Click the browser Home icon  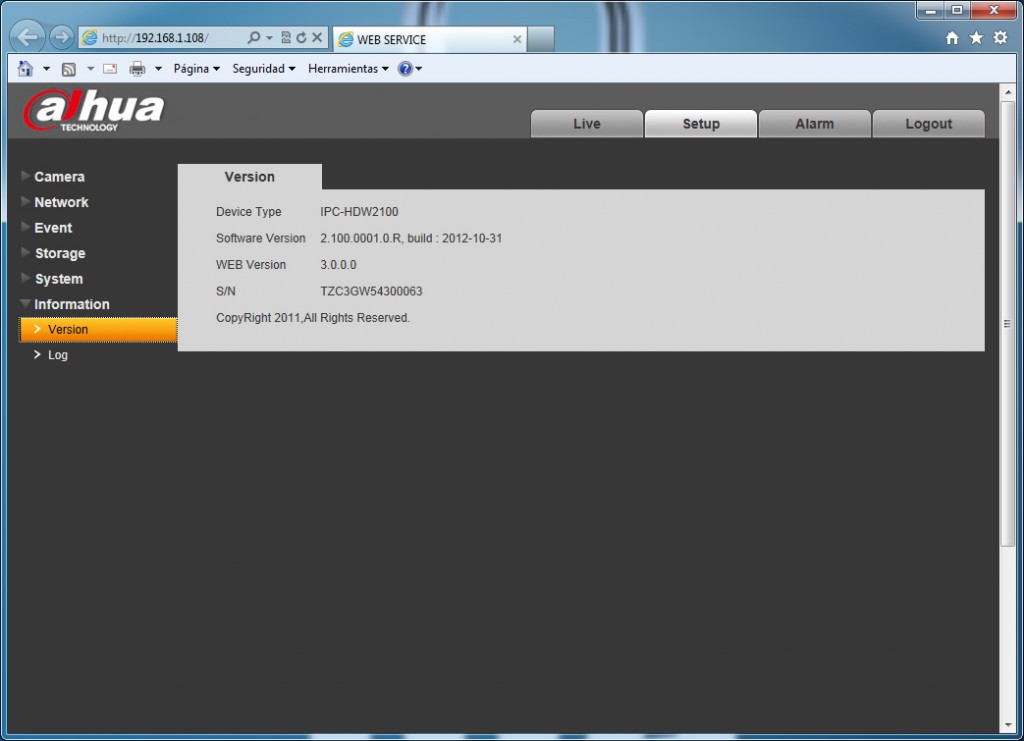pos(950,35)
